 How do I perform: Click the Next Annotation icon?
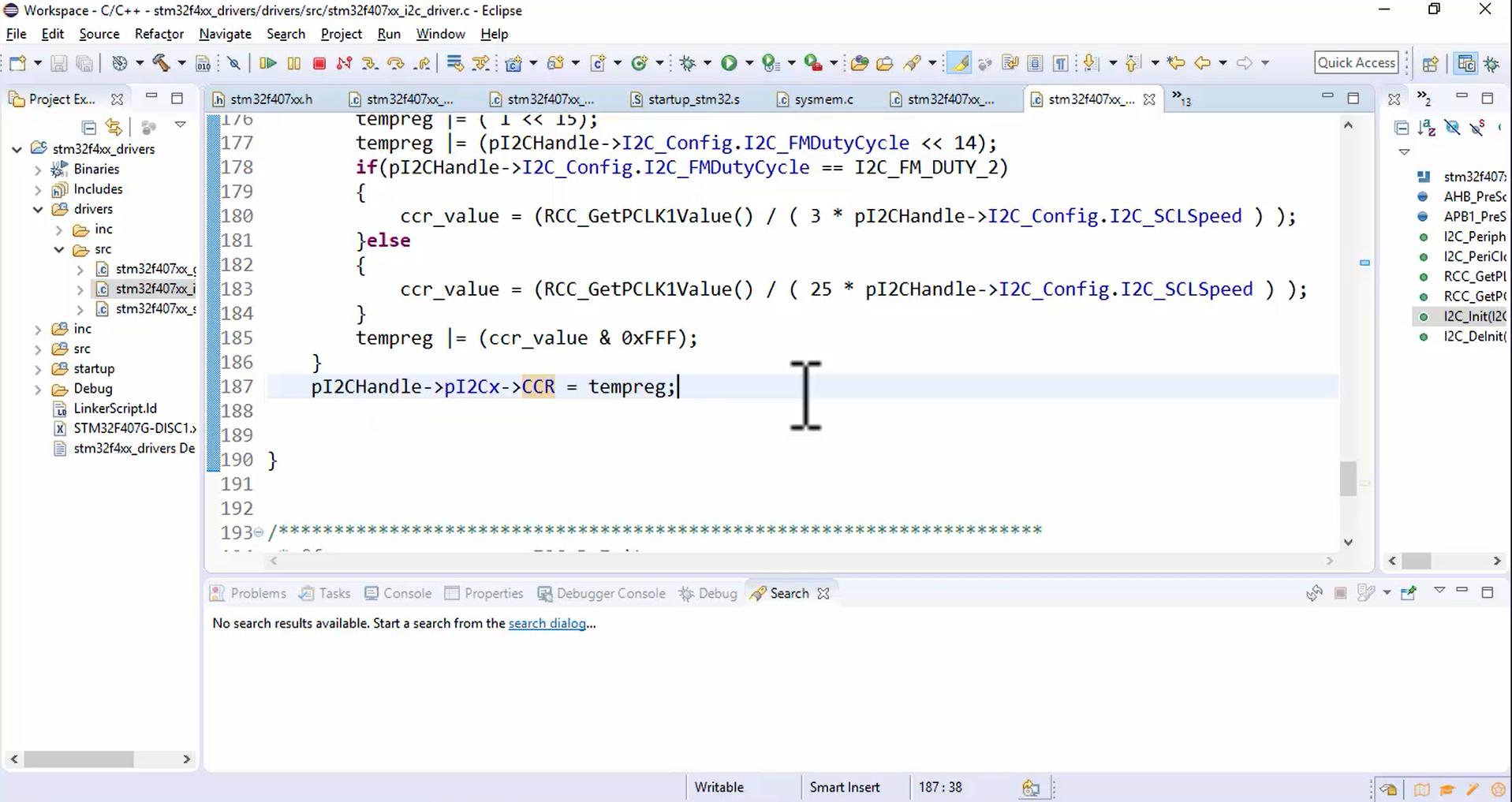coord(1091,63)
